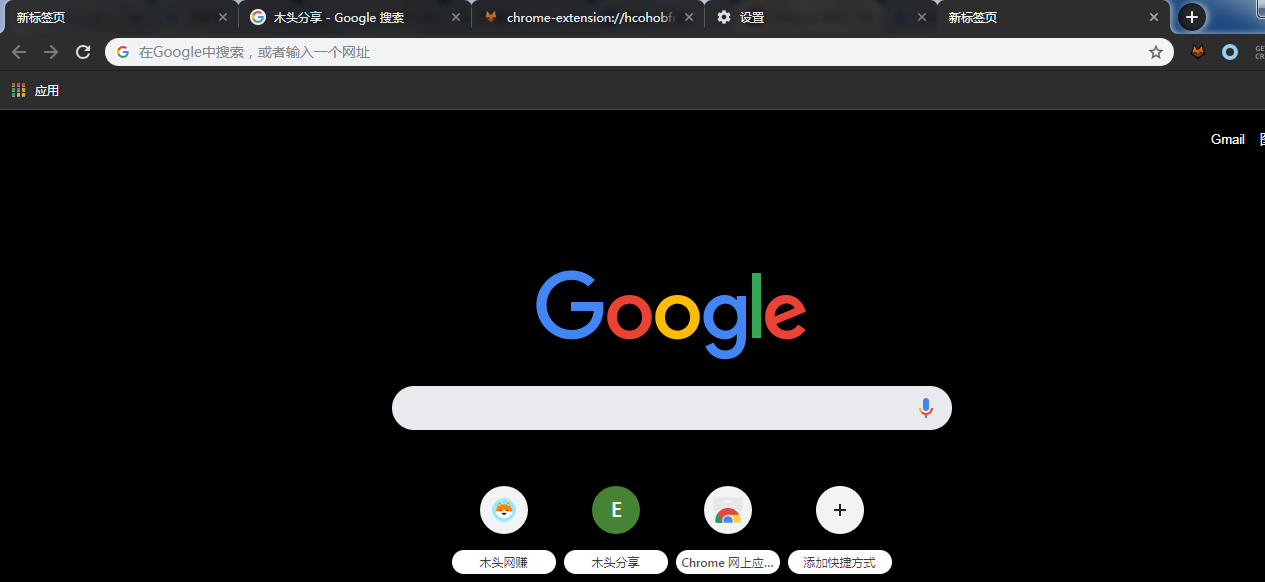Click the gear favicon on the 设置 tab
Image resolution: width=1265 pixels, height=582 pixels.
[724, 17]
